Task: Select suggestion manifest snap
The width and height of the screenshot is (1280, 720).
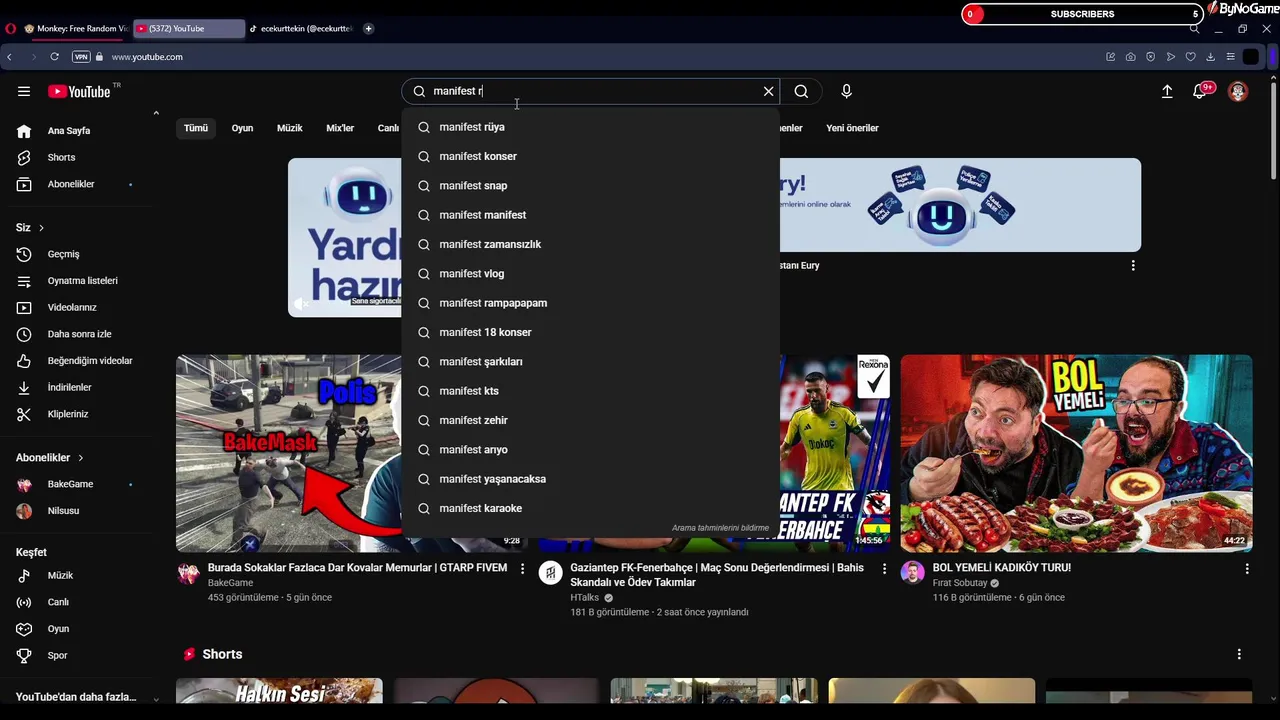Action: (x=590, y=186)
